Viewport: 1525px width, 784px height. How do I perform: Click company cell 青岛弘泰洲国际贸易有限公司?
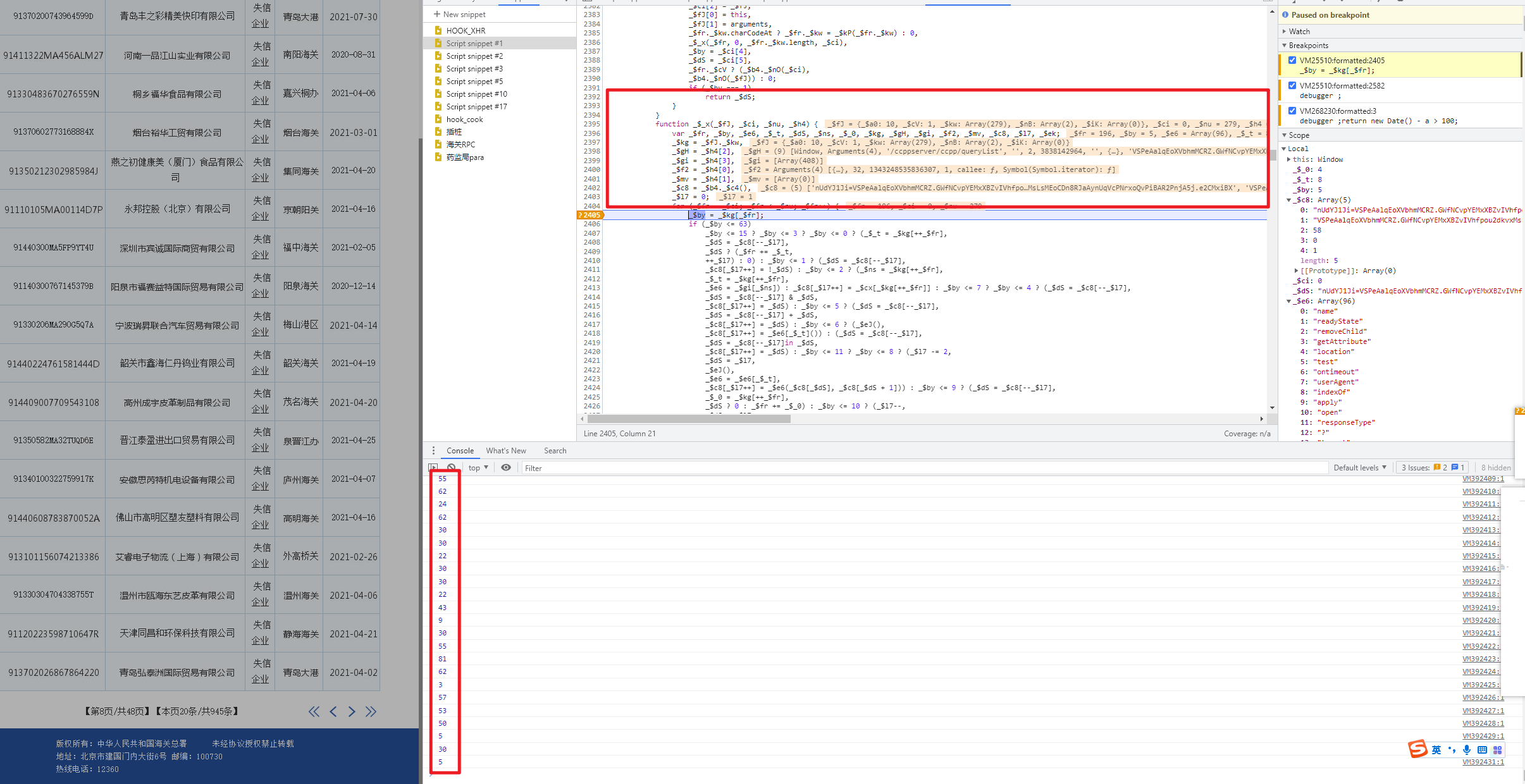click(x=177, y=673)
